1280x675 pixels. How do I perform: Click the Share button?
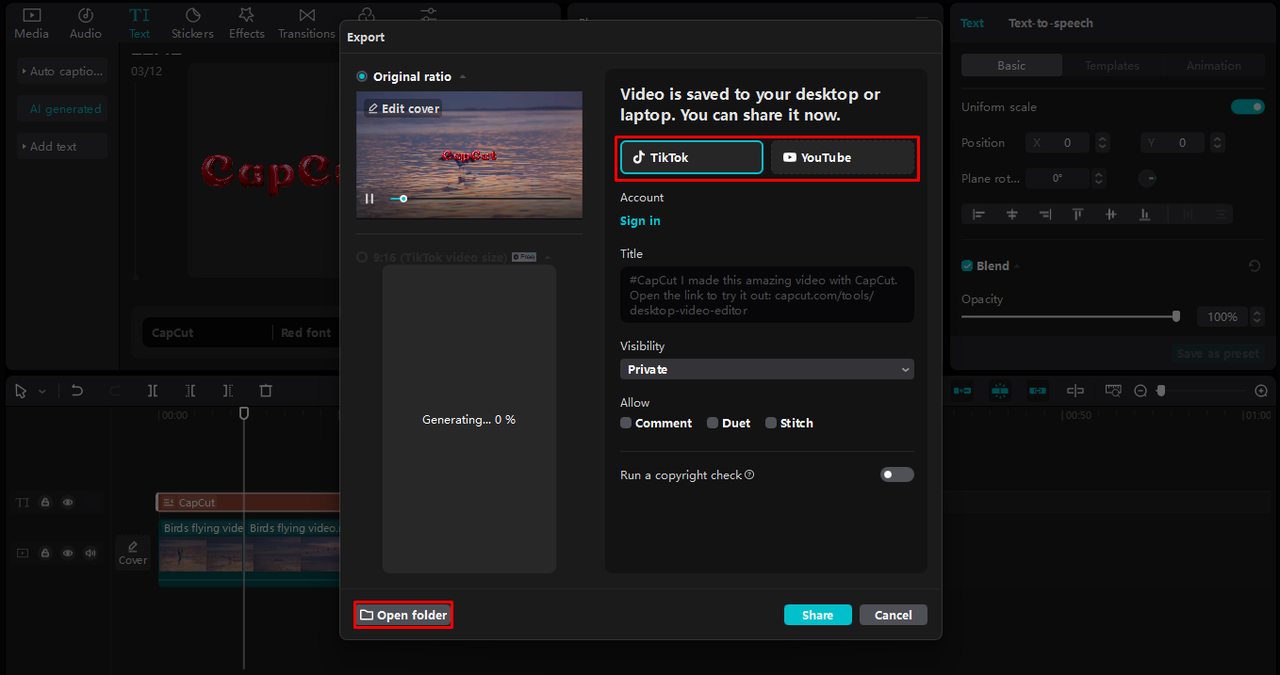[x=817, y=615]
